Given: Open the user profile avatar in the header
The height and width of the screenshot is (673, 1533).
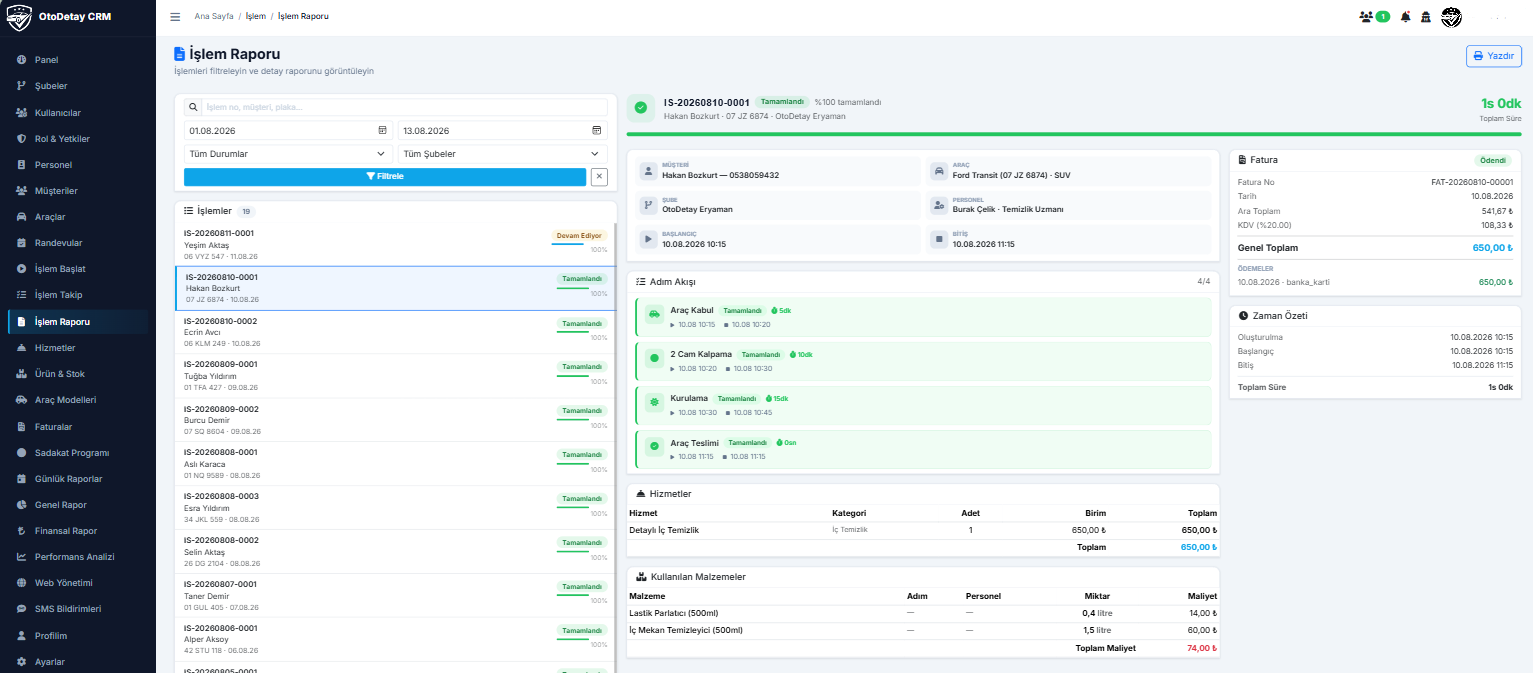Looking at the screenshot, I should [x=1451, y=17].
